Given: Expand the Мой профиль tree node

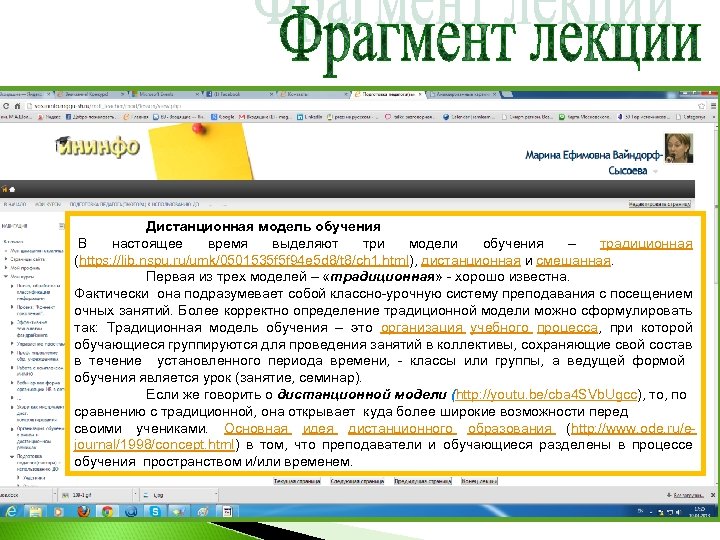Looking at the screenshot, I should (6, 268).
